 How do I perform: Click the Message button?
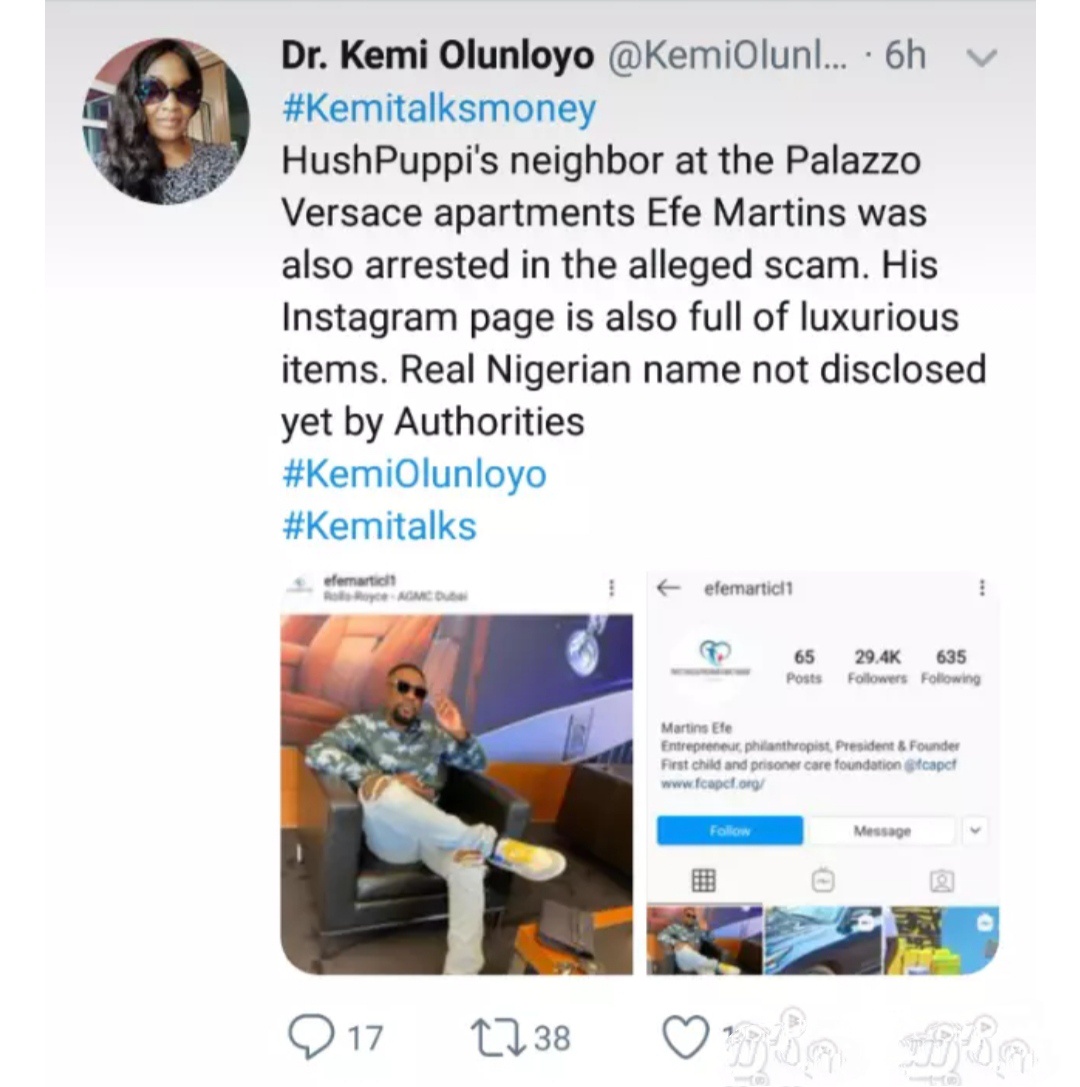coord(881,831)
